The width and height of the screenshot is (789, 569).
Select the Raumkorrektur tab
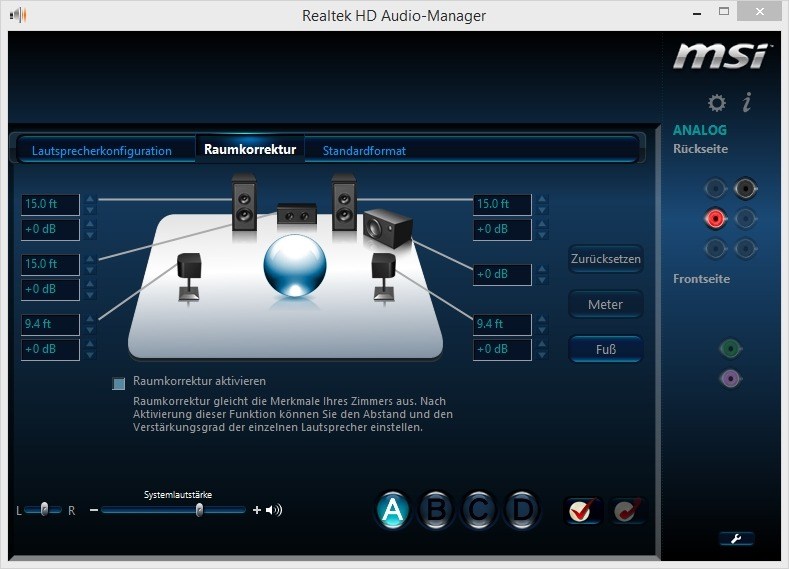(x=250, y=149)
